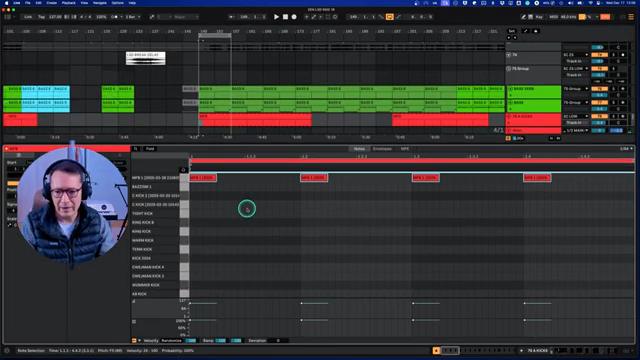Screen dimensions: 640x360
Task: Open the SC LOW routing dropdown
Action: click(x=576, y=116)
